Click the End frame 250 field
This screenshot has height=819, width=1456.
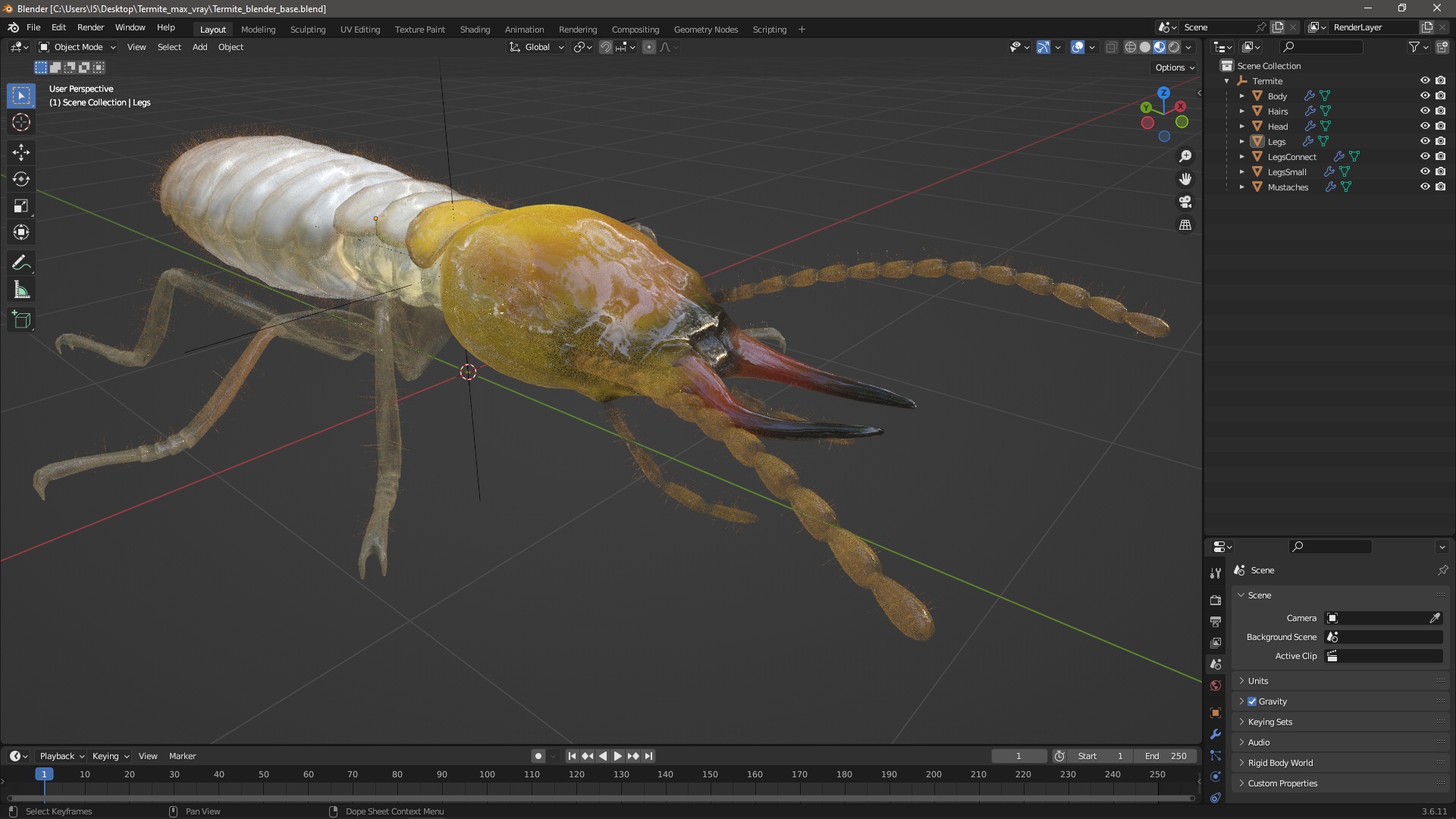click(1166, 756)
